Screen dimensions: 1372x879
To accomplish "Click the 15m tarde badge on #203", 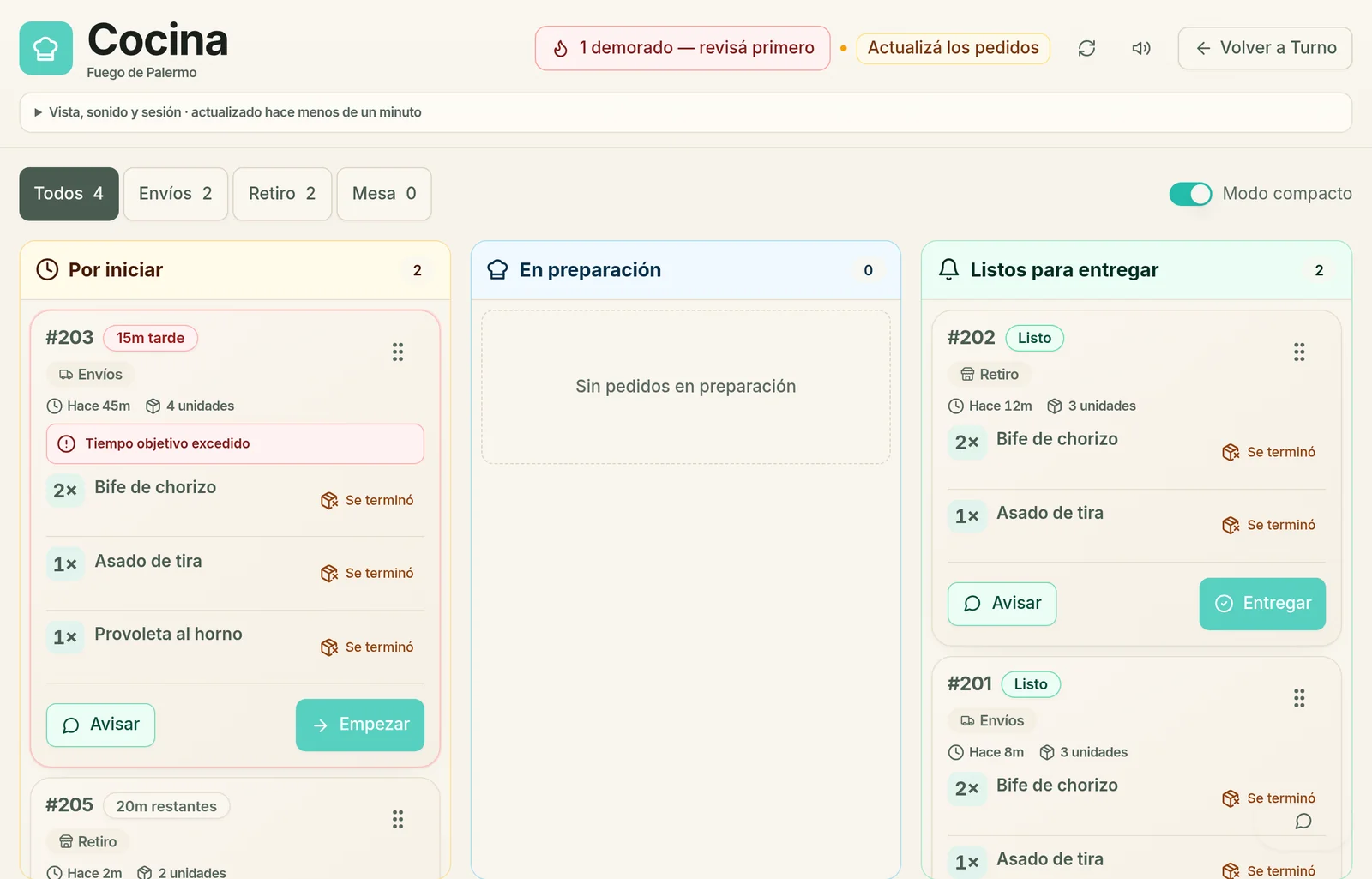I will [x=151, y=338].
